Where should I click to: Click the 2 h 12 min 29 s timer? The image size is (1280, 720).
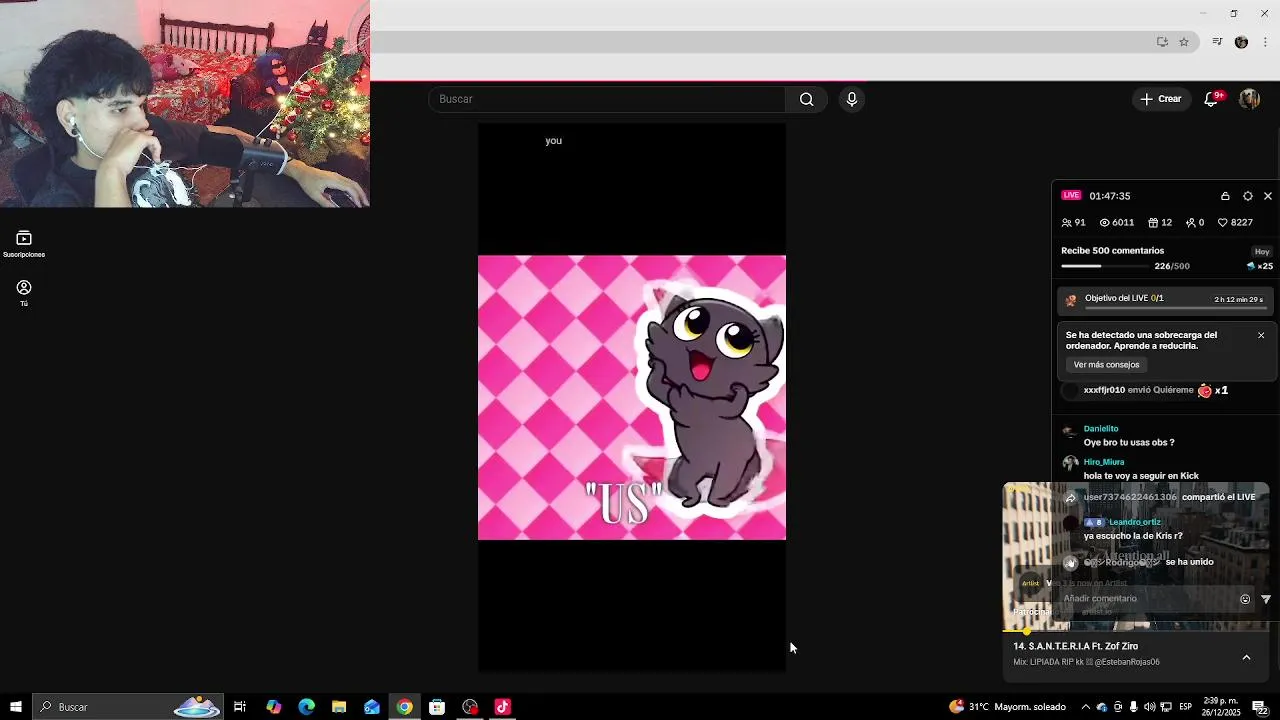coord(1239,299)
